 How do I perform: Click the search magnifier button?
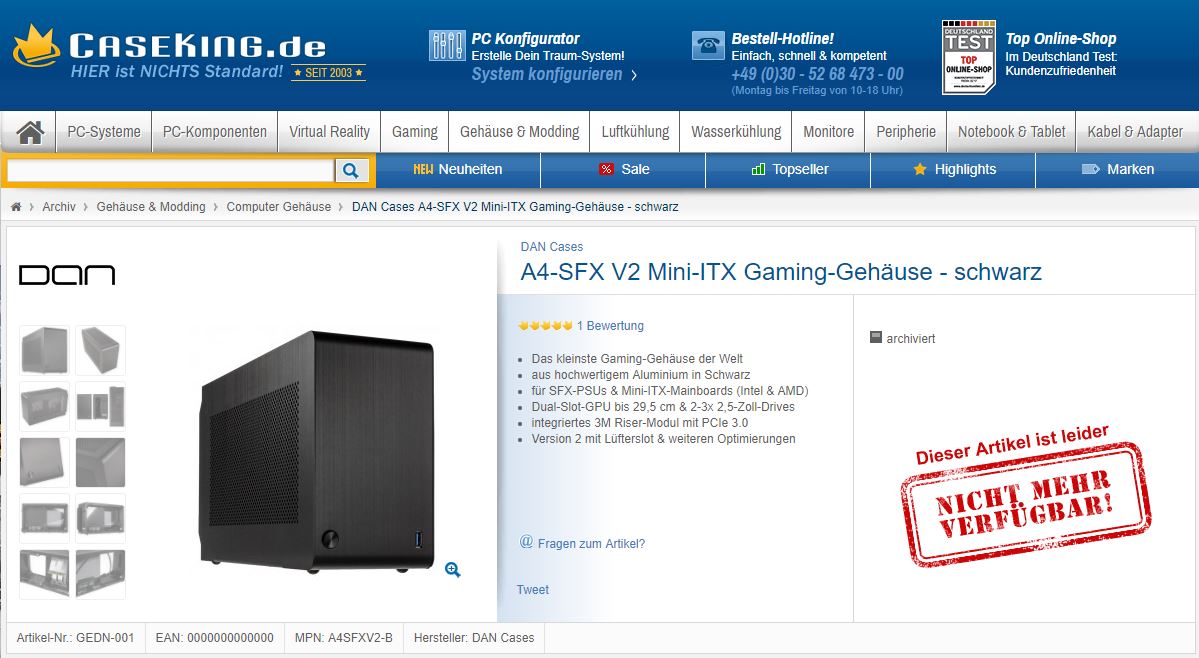coord(351,170)
